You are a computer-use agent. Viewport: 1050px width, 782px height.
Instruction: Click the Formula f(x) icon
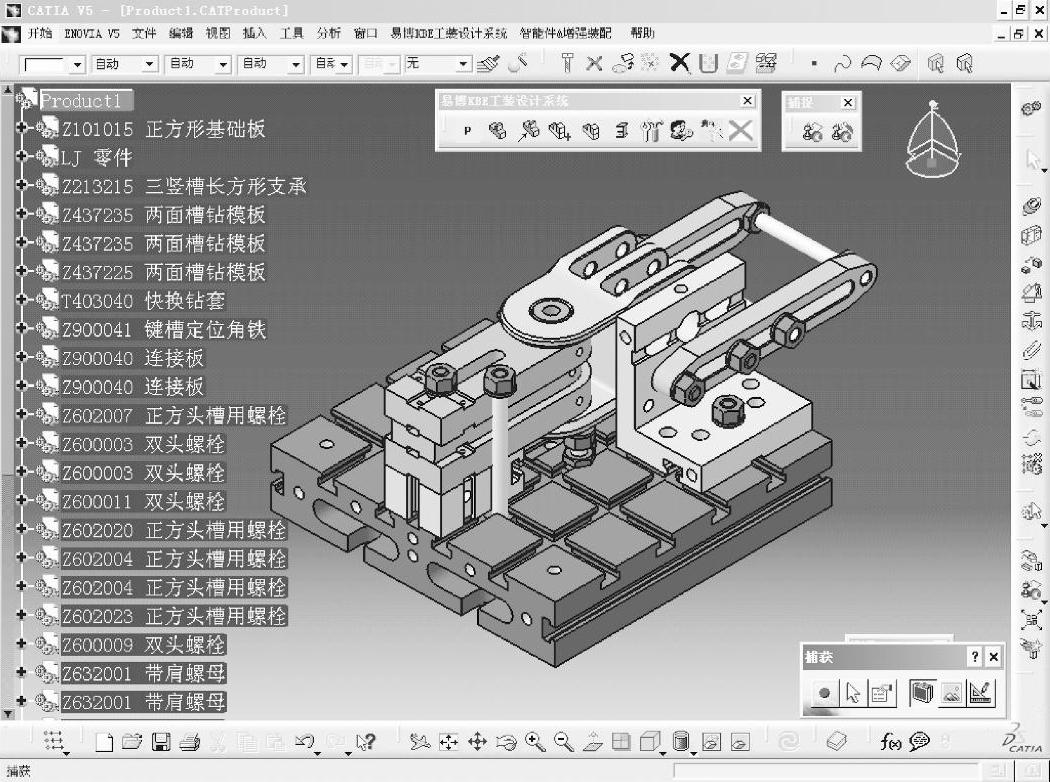pyautogui.click(x=890, y=742)
